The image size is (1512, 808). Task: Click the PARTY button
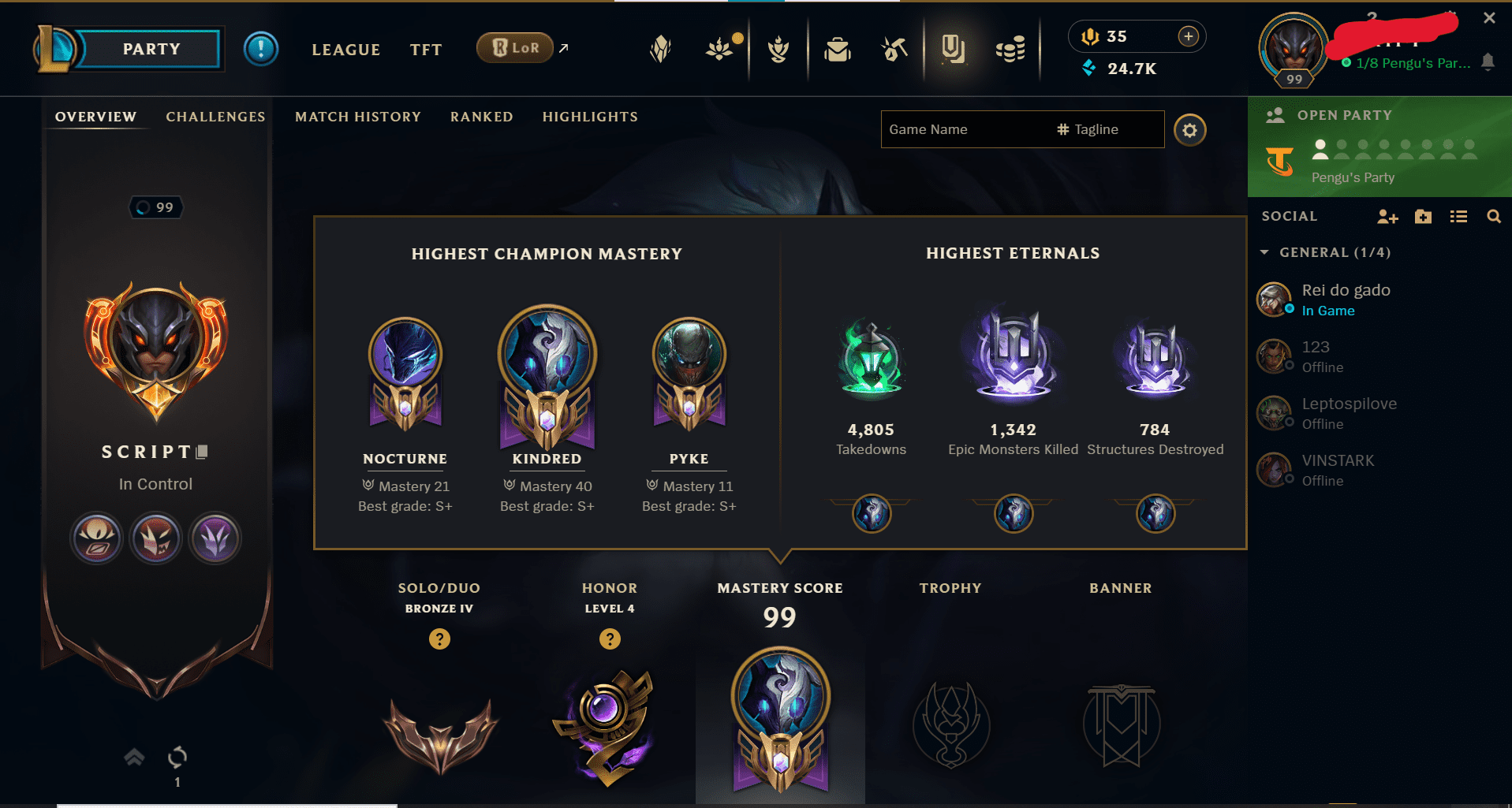151,49
